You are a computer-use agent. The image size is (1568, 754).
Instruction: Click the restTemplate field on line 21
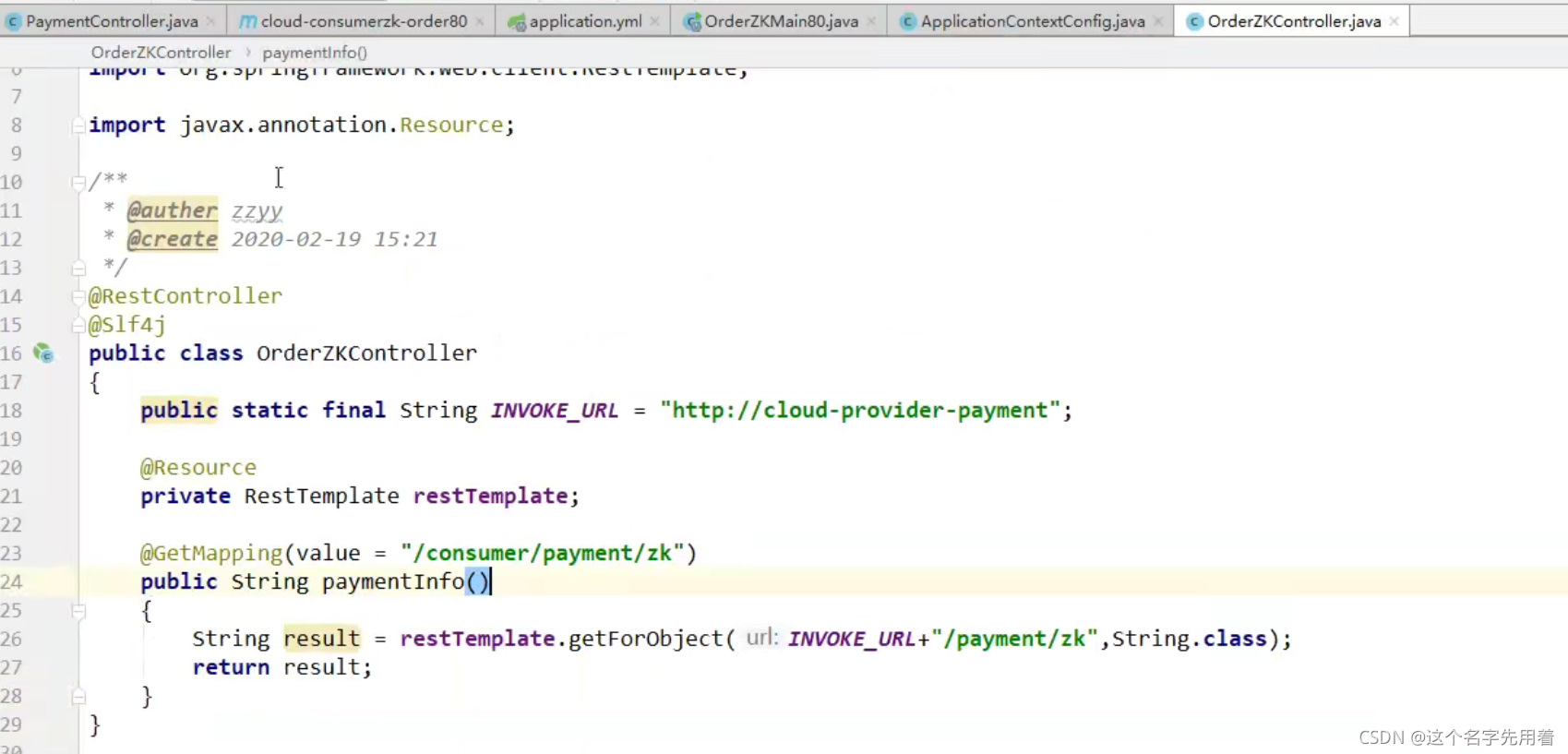pyautogui.click(x=490, y=497)
